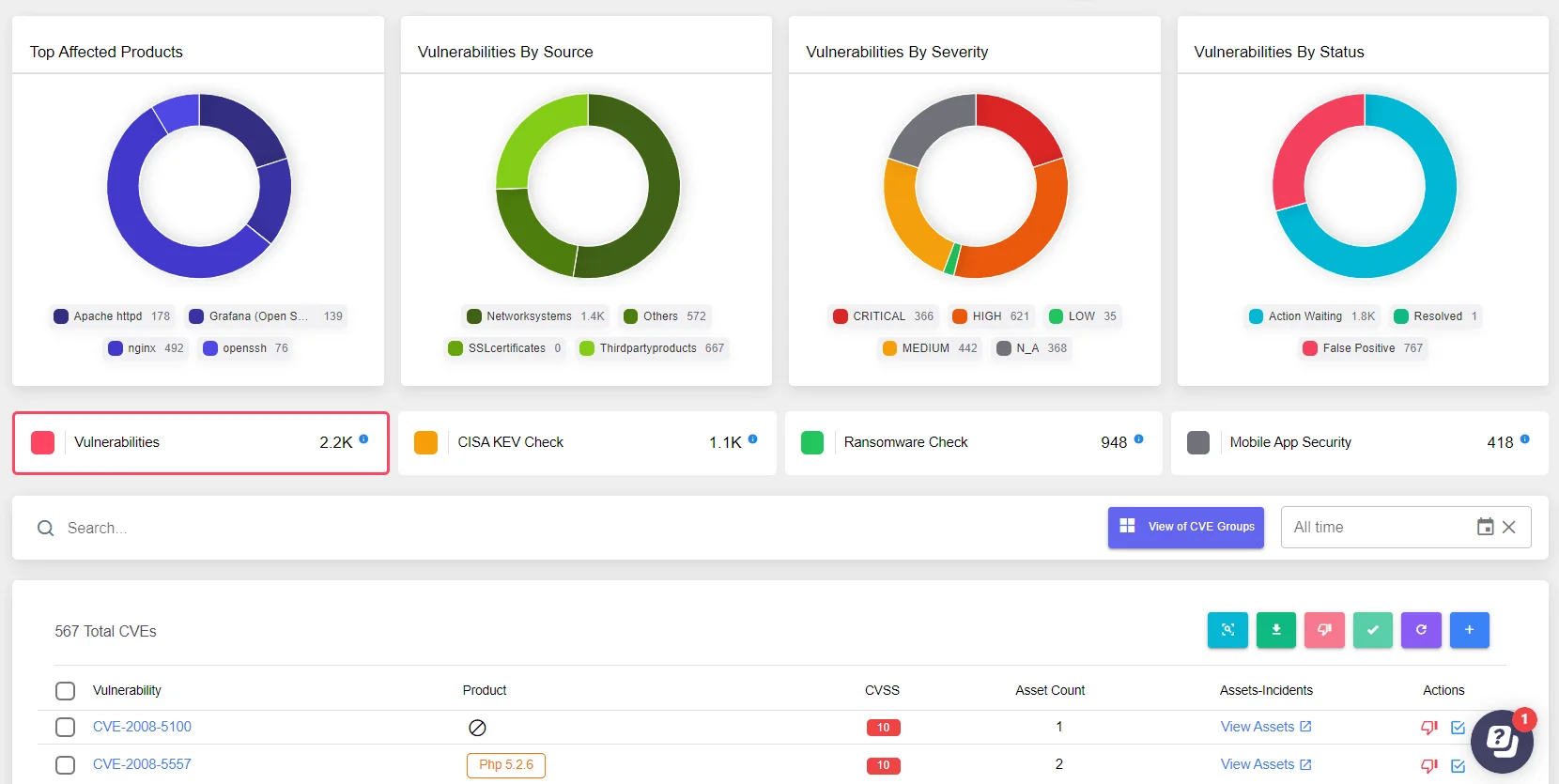Toggle Networksystems legend item

[535, 316]
